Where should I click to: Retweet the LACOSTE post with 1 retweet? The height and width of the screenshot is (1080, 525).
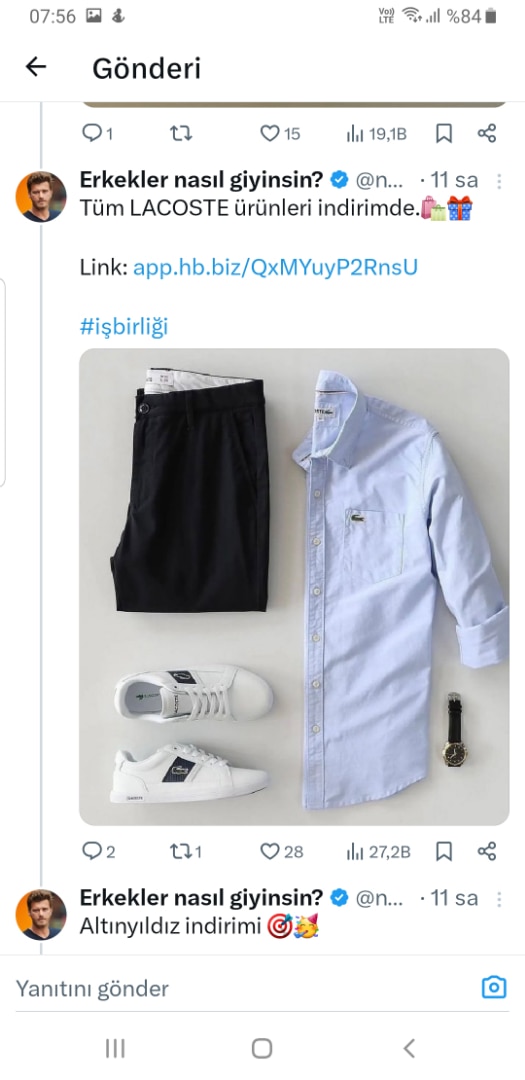tap(186, 852)
